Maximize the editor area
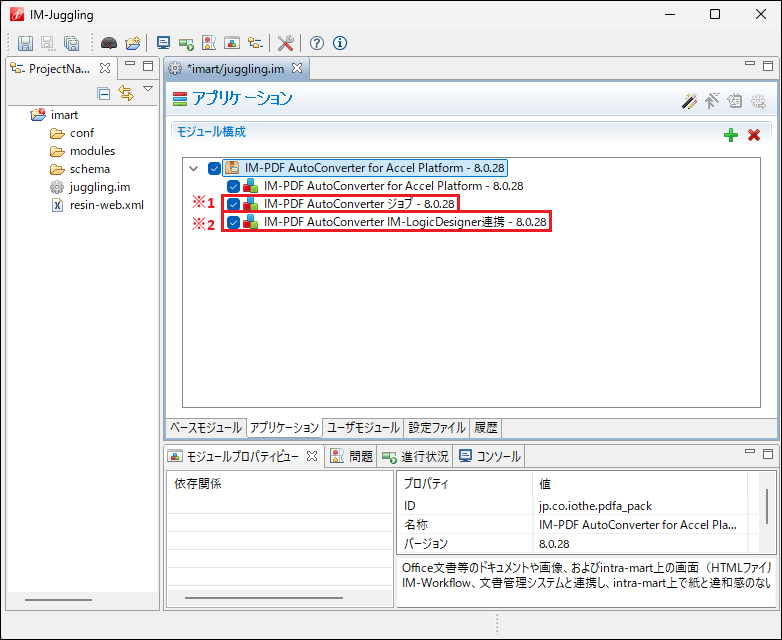This screenshot has height=640, width=782. click(768, 66)
